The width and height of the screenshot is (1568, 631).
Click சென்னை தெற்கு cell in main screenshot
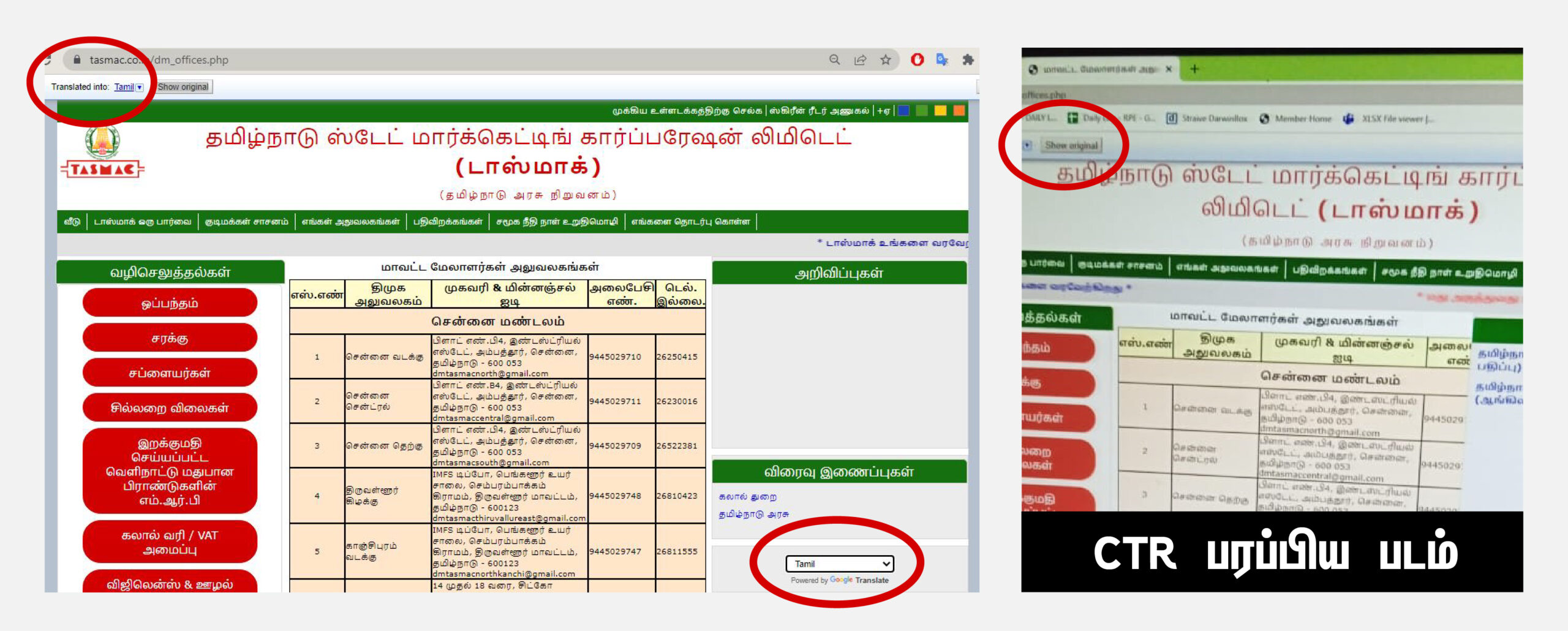click(385, 446)
